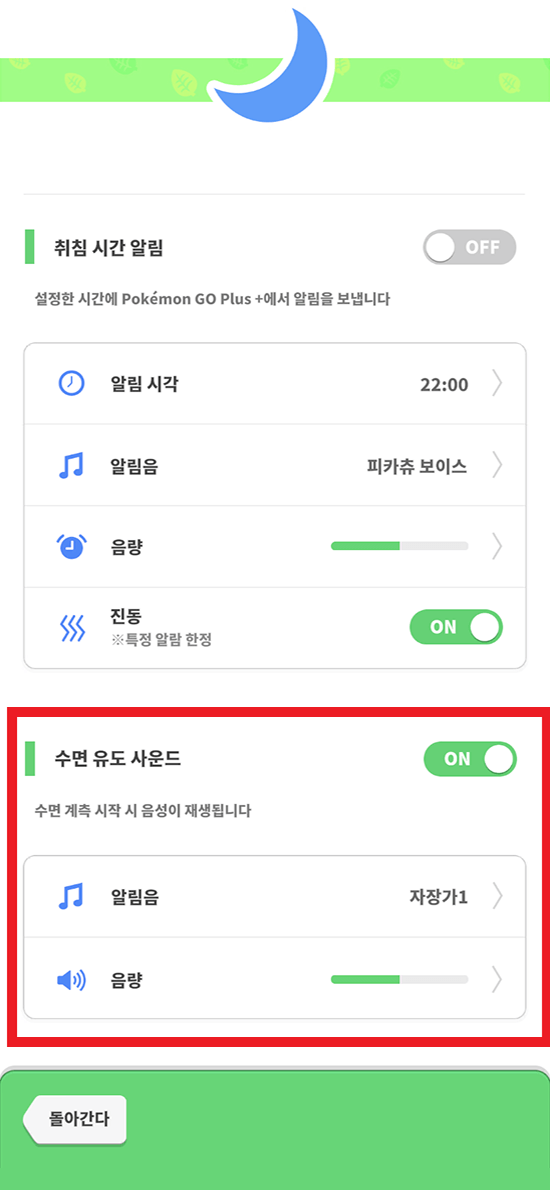Viewport: 550px width, 1190px height.
Task: Tap the music note icon in bedtime alarm
Action: pos(71,464)
